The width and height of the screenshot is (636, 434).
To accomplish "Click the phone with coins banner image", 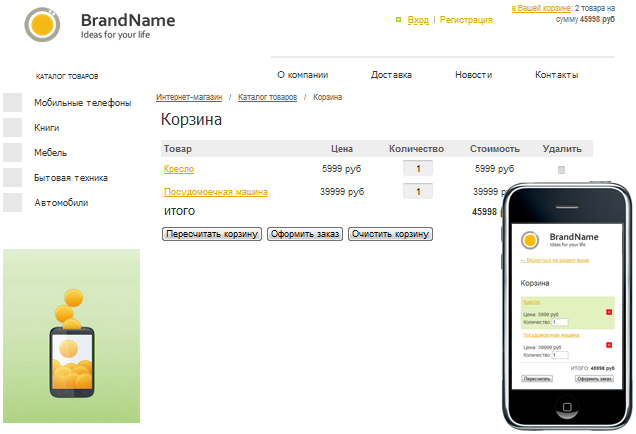I will [70, 336].
